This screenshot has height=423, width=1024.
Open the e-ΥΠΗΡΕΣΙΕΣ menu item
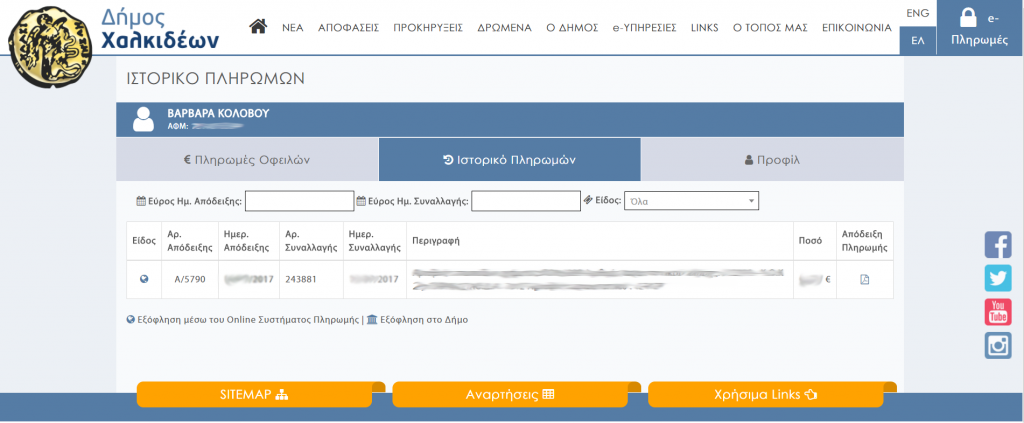[644, 28]
